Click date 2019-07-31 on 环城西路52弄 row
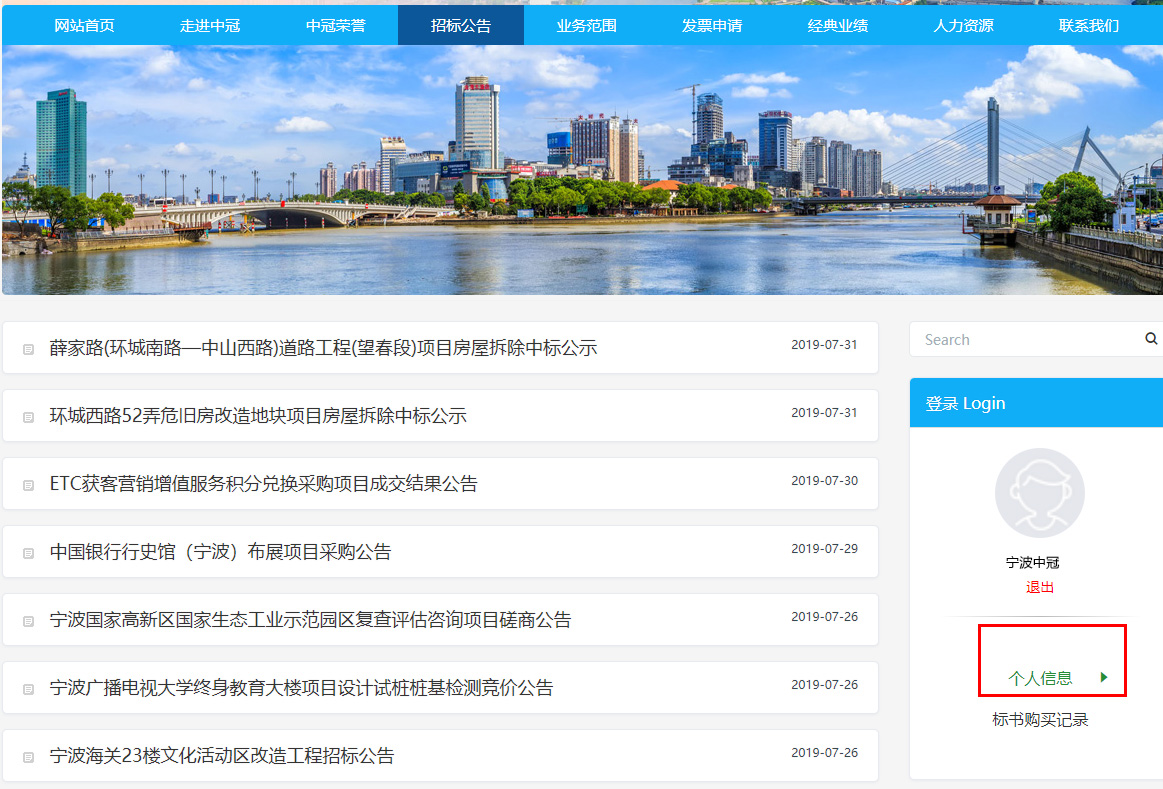The height and width of the screenshot is (789, 1163). pyautogui.click(x=824, y=413)
